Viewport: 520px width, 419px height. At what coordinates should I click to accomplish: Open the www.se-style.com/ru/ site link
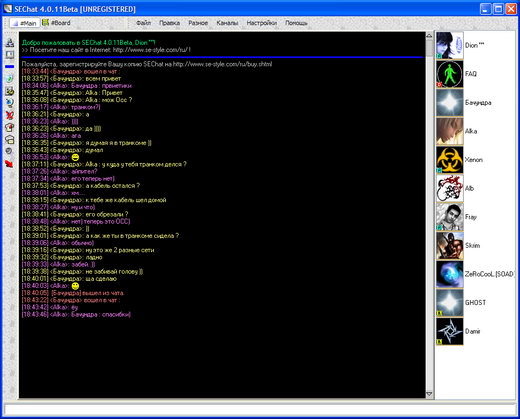click(x=151, y=50)
